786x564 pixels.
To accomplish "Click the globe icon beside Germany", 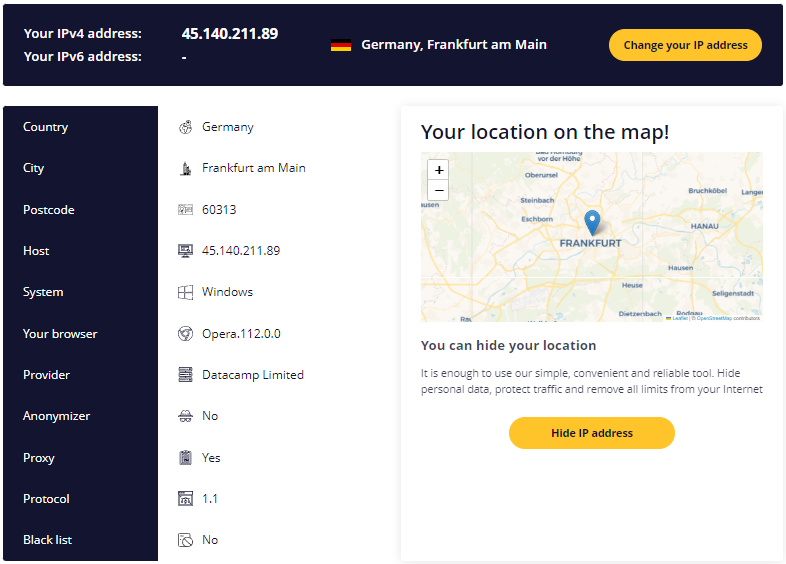I will [x=185, y=127].
